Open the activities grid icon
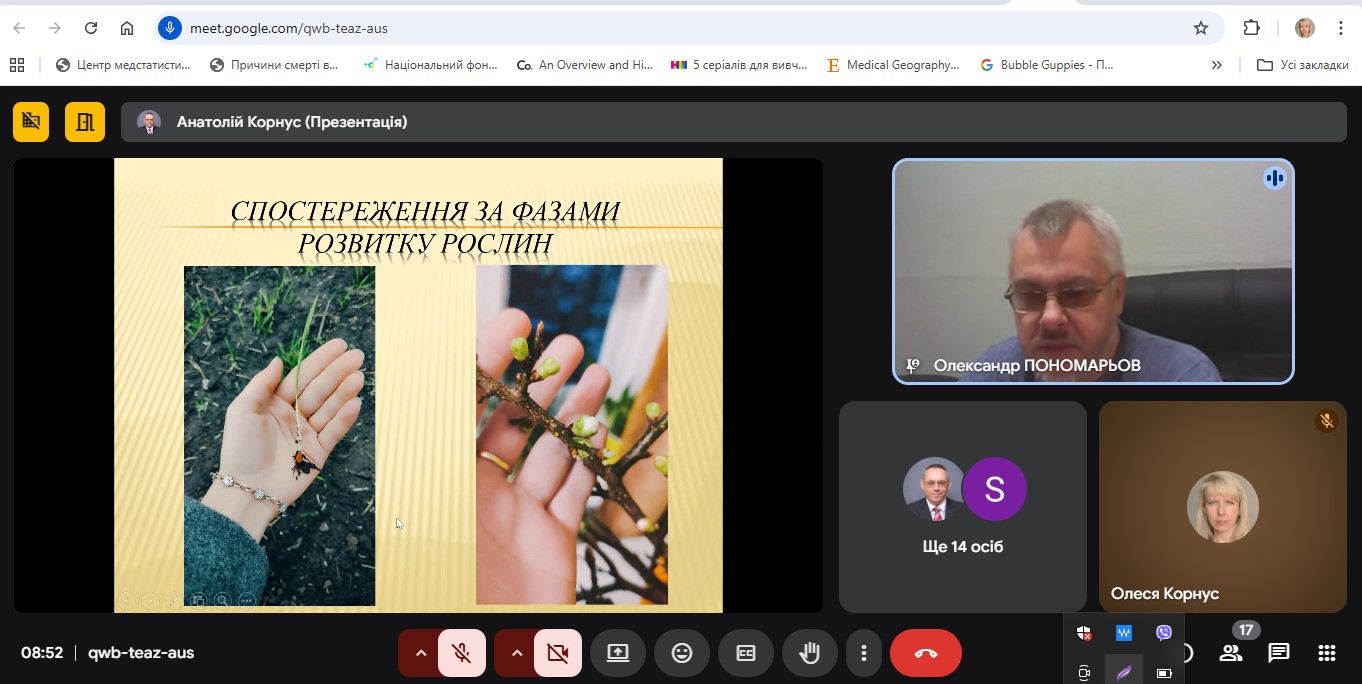The image size is (1362, 684). [x=1326, y=653]
